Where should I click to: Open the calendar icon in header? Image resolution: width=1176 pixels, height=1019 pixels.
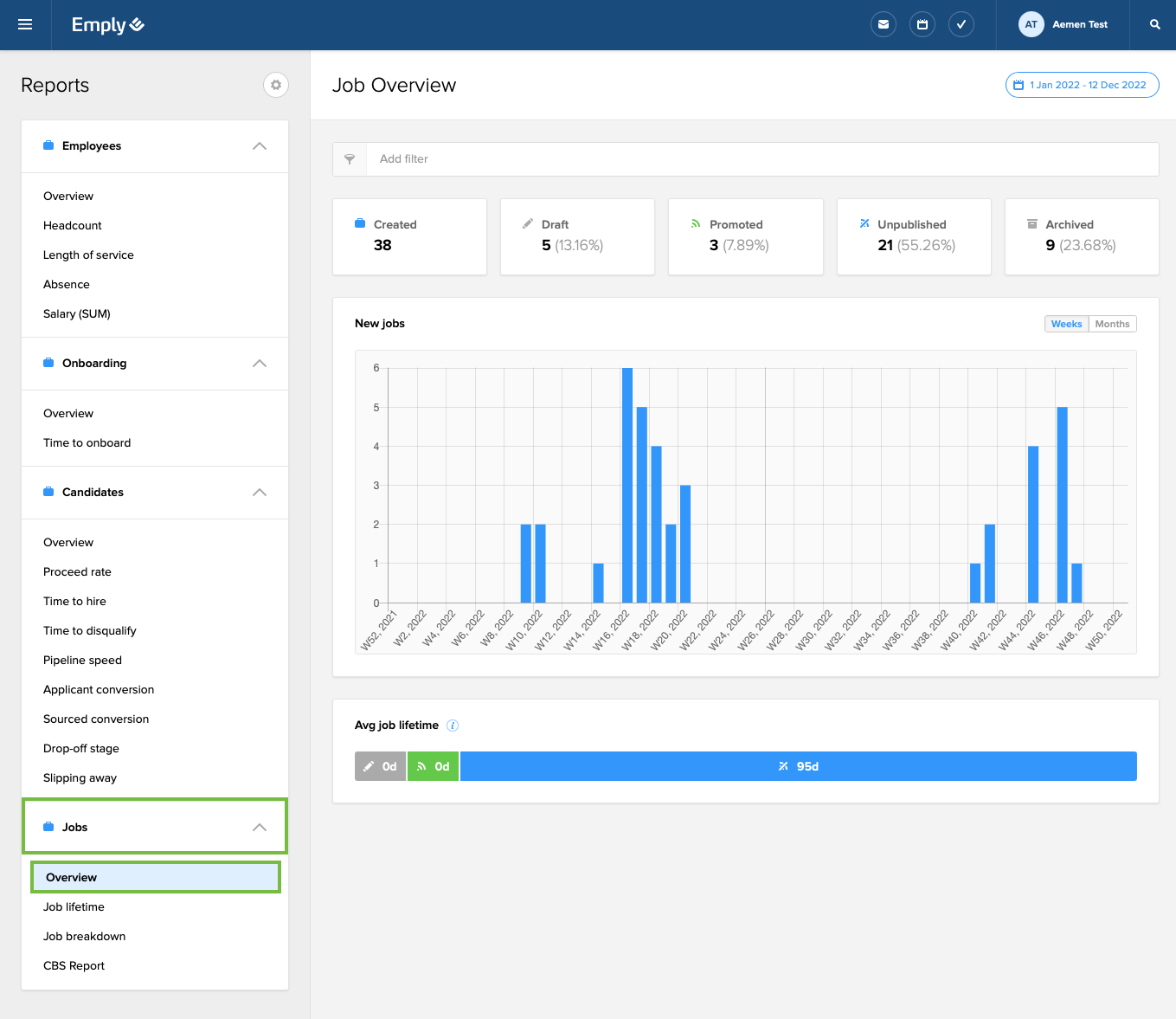(x=922, y=24)
